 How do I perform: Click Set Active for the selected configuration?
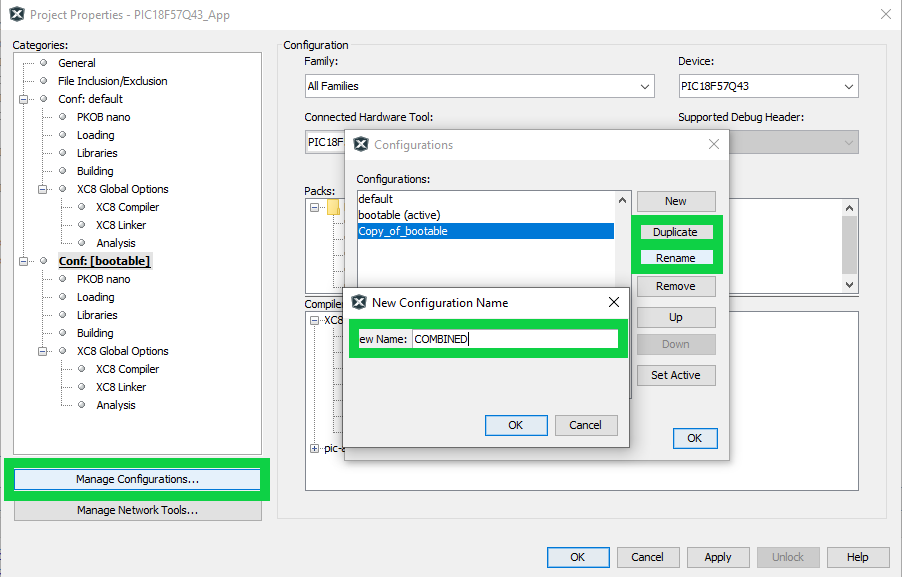coord(675,375)
